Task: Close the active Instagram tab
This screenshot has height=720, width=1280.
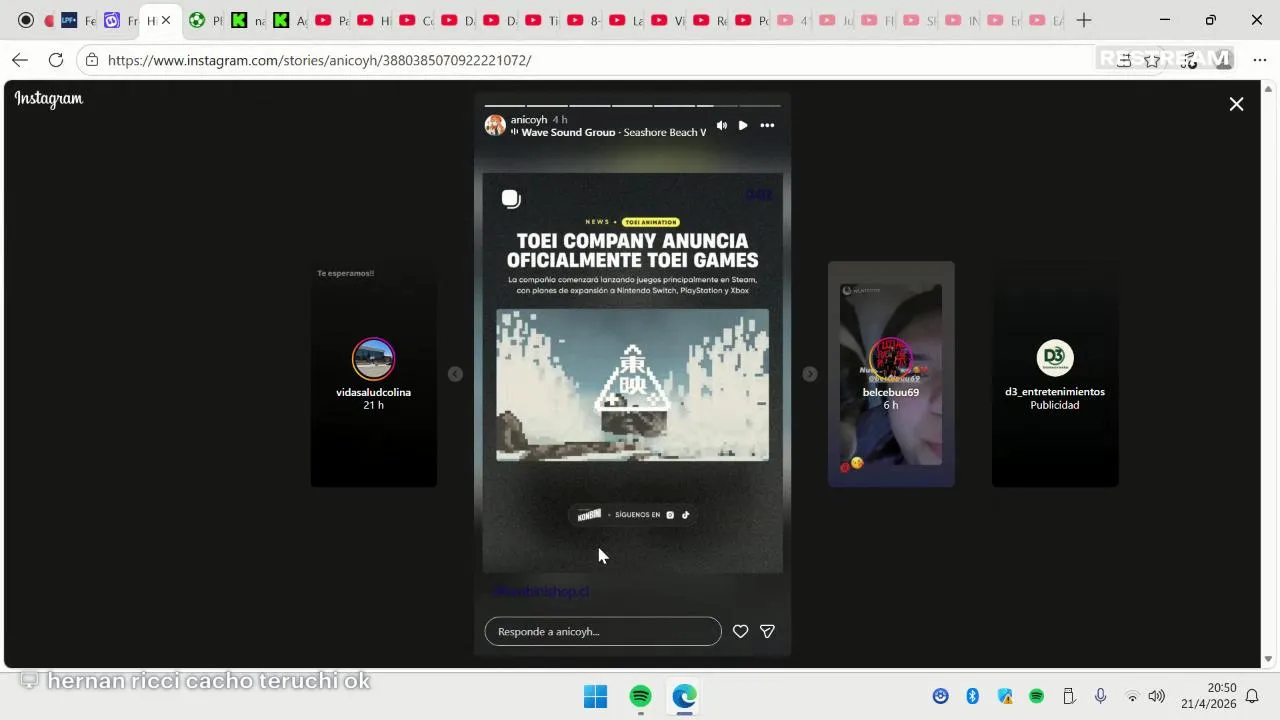Action: pos(166,20)
